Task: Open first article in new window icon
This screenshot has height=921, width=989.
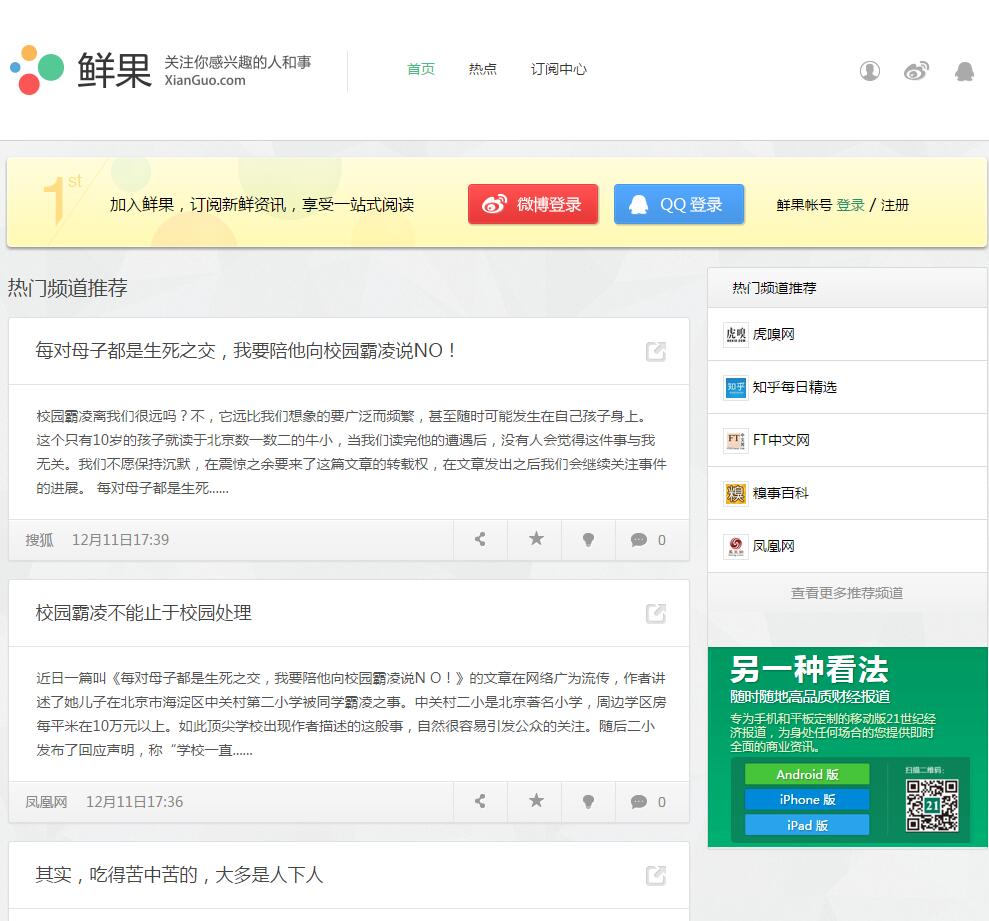Action: pyautogui.click(x=655, y=351)
